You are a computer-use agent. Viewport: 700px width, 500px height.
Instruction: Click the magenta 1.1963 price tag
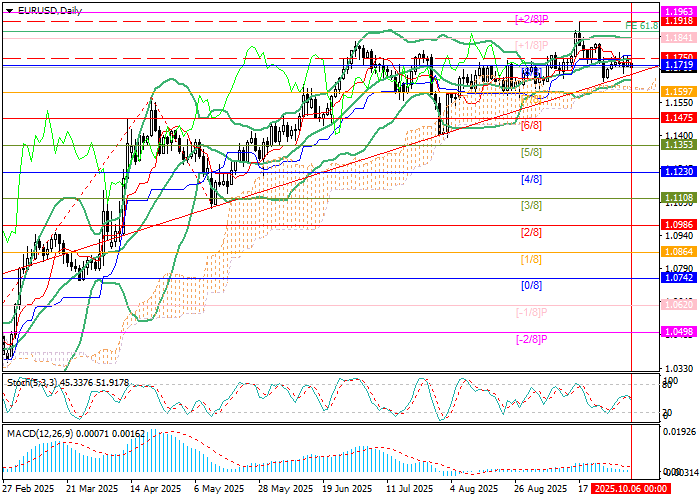(680, 10)
